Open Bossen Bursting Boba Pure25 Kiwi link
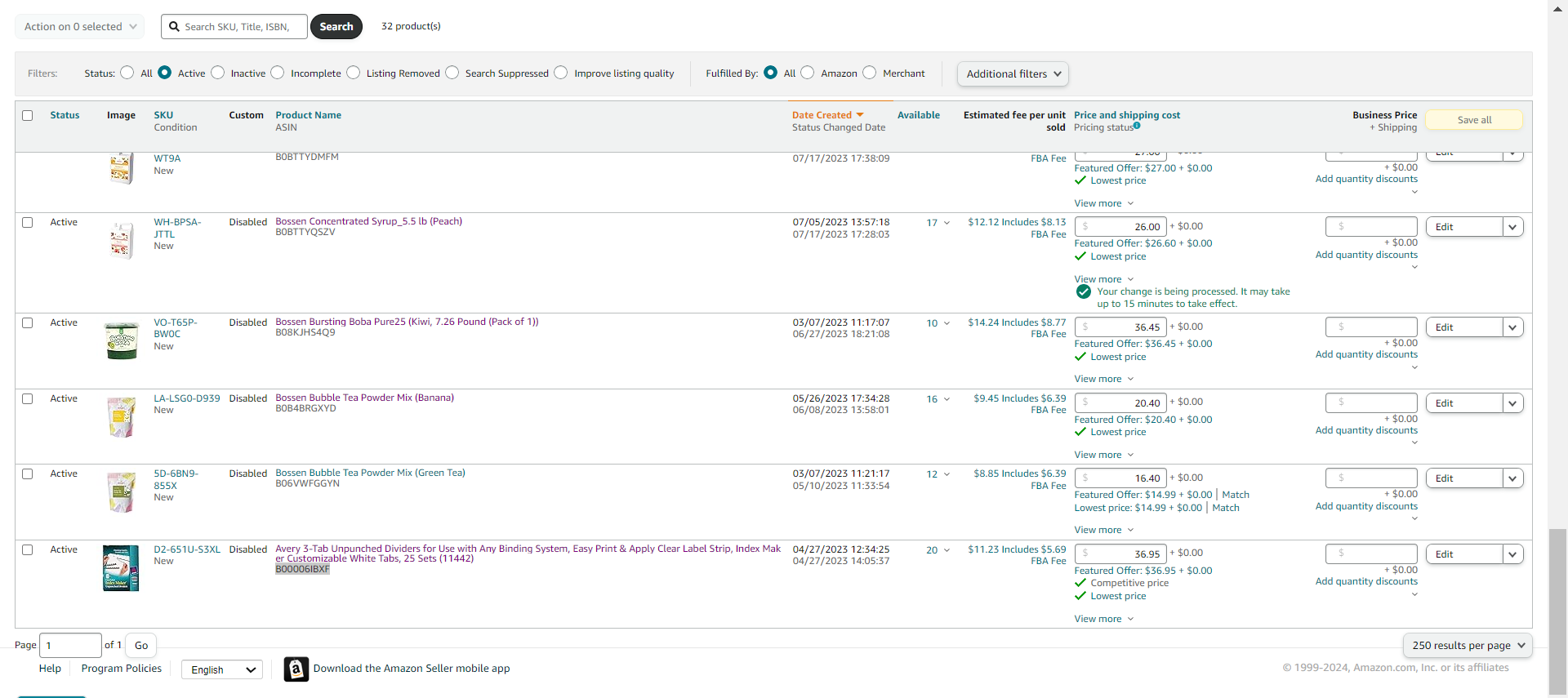Screen dimensions: 1568x698 pos(407,322)
